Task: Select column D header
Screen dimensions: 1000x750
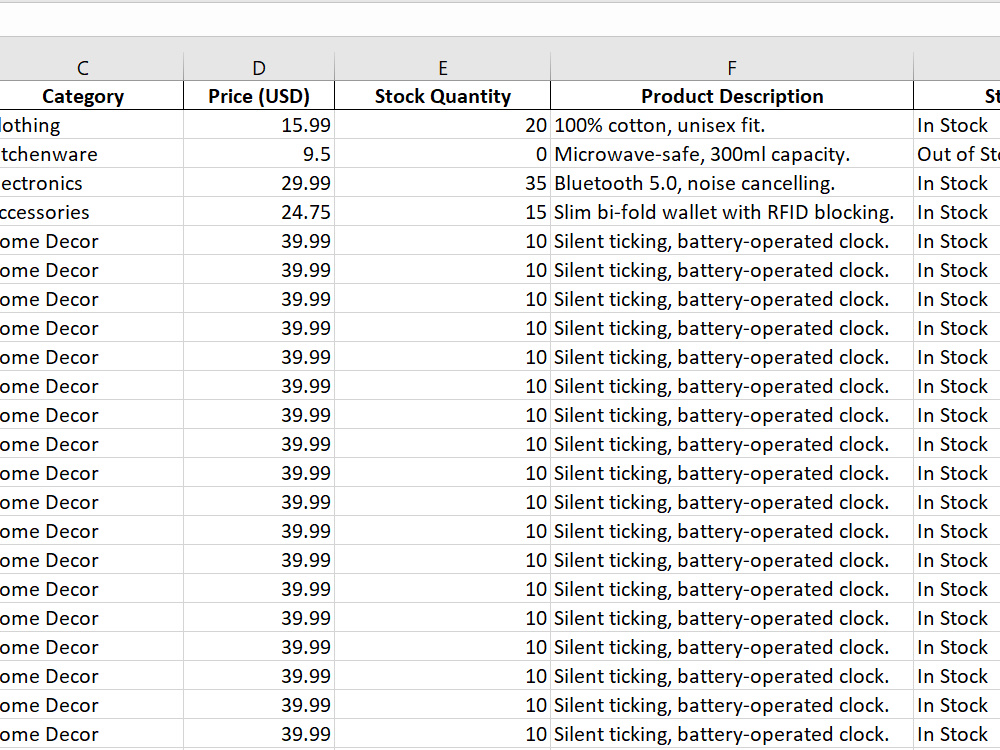Action: click(x=258, y=68)
